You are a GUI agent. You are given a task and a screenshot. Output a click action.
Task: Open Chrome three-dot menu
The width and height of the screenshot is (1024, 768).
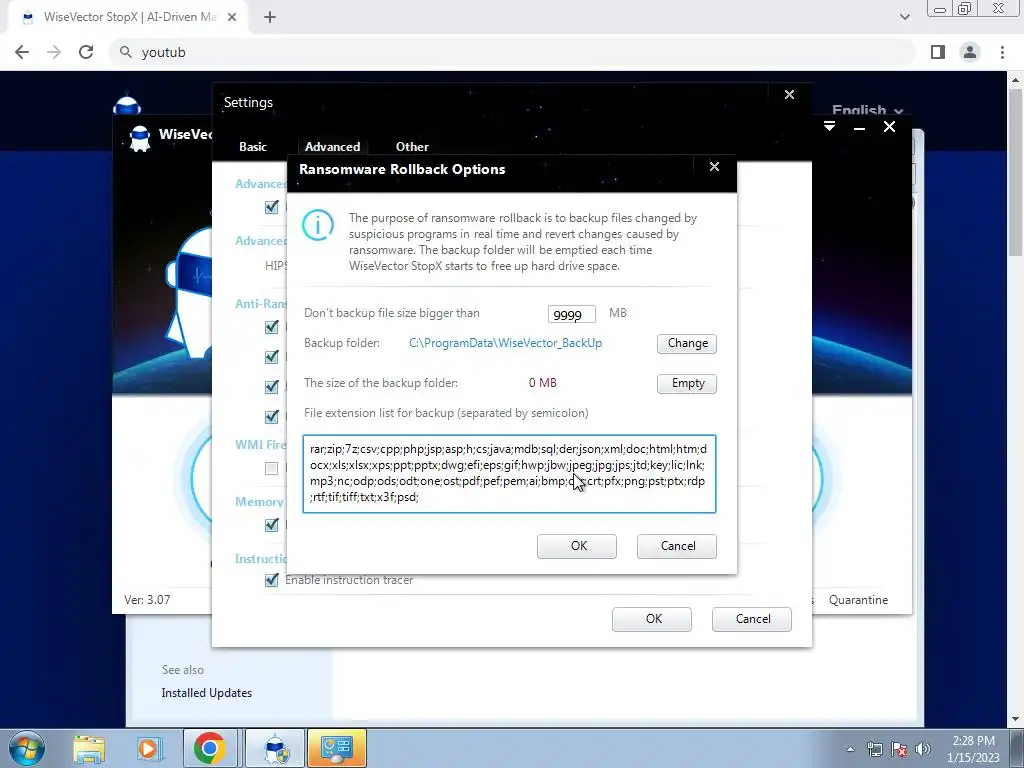pos(1002,52)
